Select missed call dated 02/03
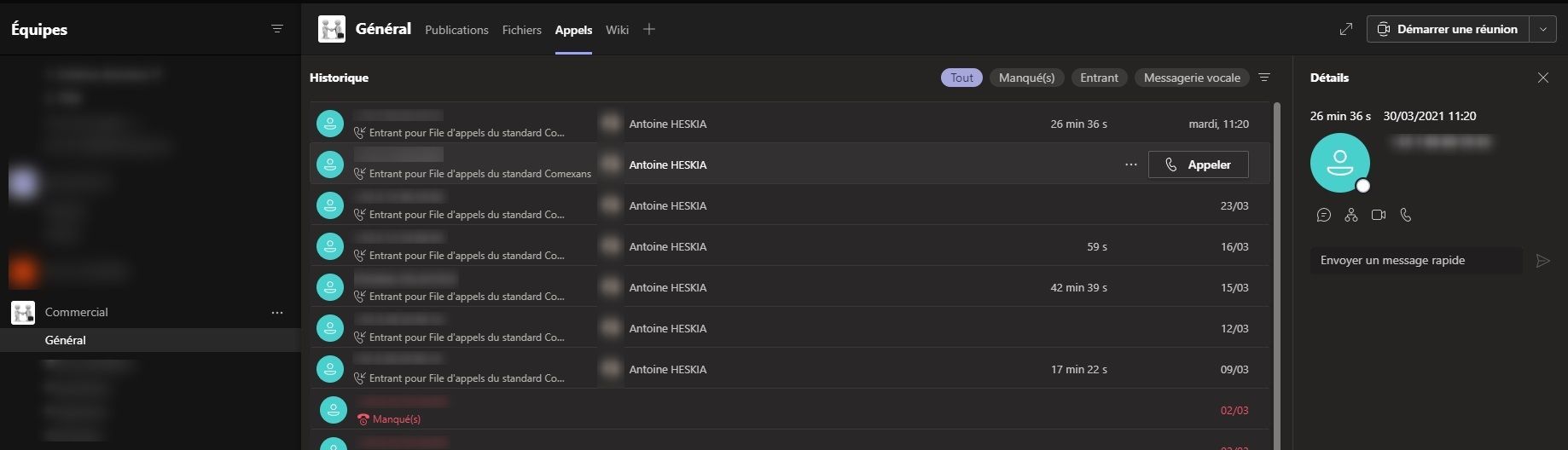This screenshot has width=1568, height=450. point(790,410)
